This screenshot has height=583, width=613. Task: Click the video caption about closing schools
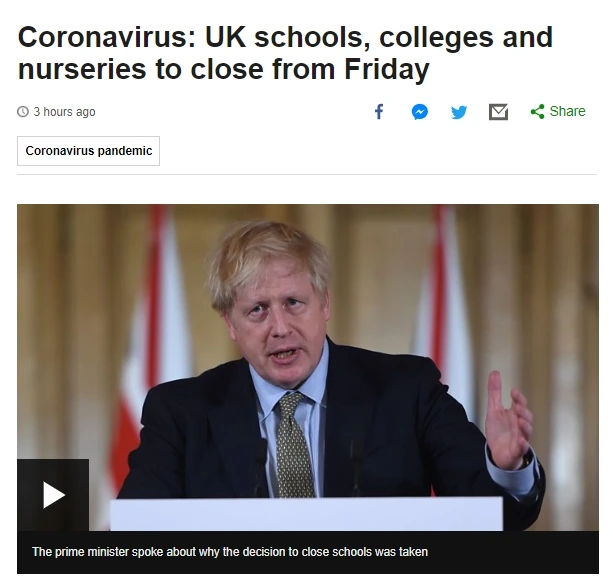(x=230, y=552)
